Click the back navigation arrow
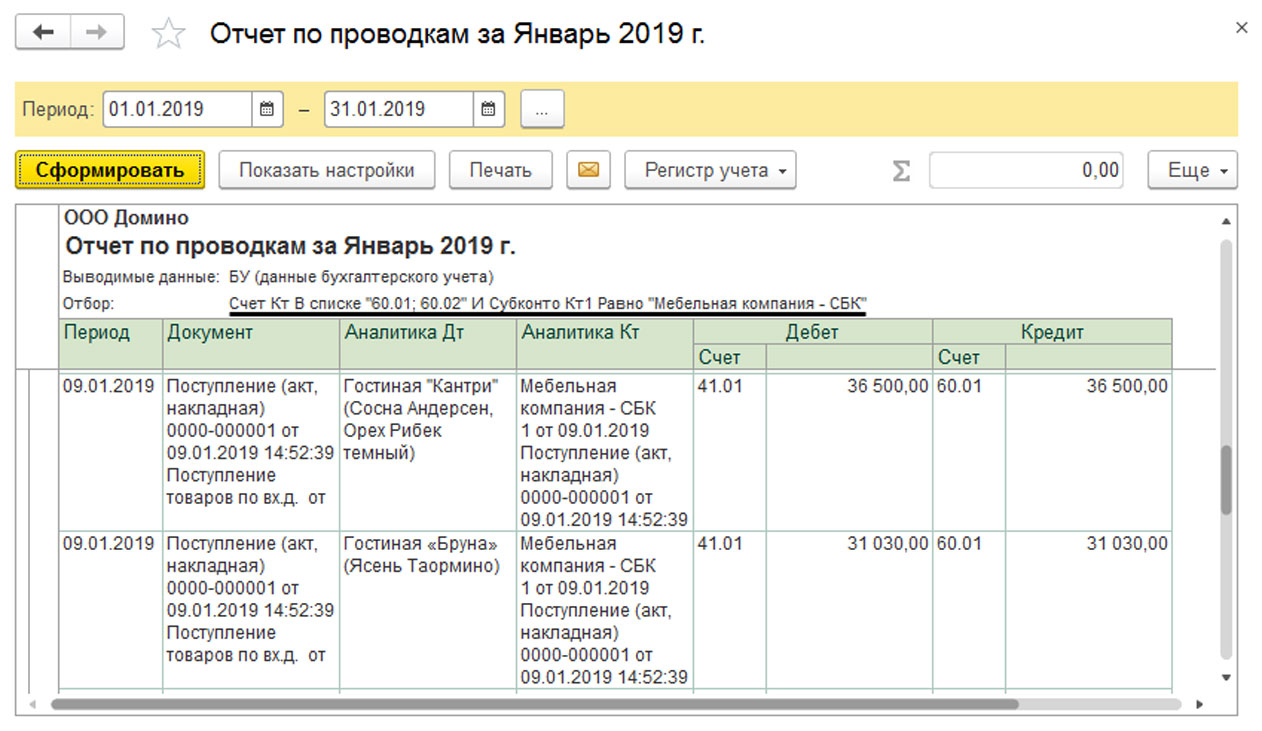Viewport: 1262px width, 731px height. 43,33
